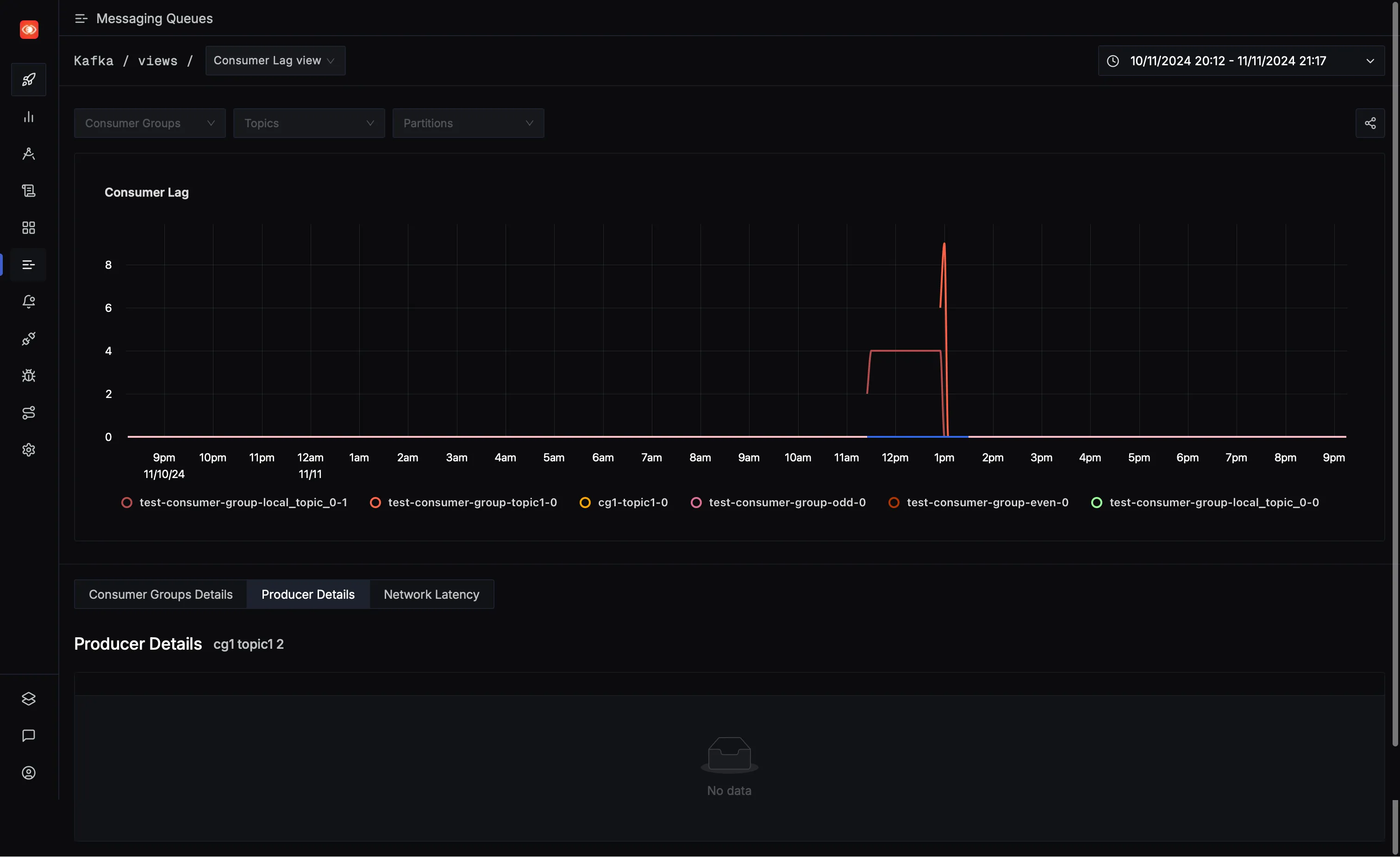Open Exceptions bug sidebar icon
The height and width of the screenshot is (857, 1400).
(28, 376)
